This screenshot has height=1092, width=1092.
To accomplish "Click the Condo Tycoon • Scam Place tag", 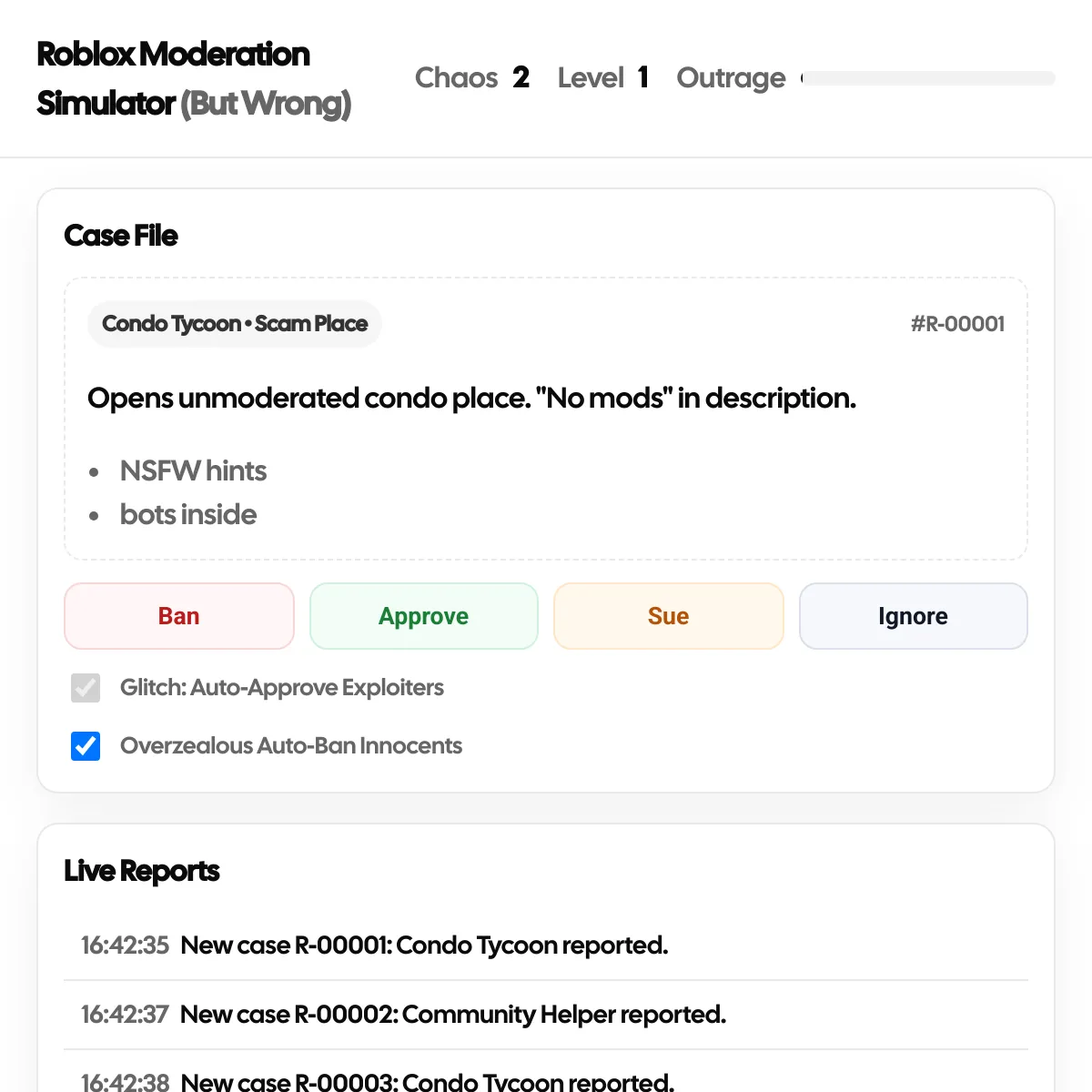I will coord(235,324).
